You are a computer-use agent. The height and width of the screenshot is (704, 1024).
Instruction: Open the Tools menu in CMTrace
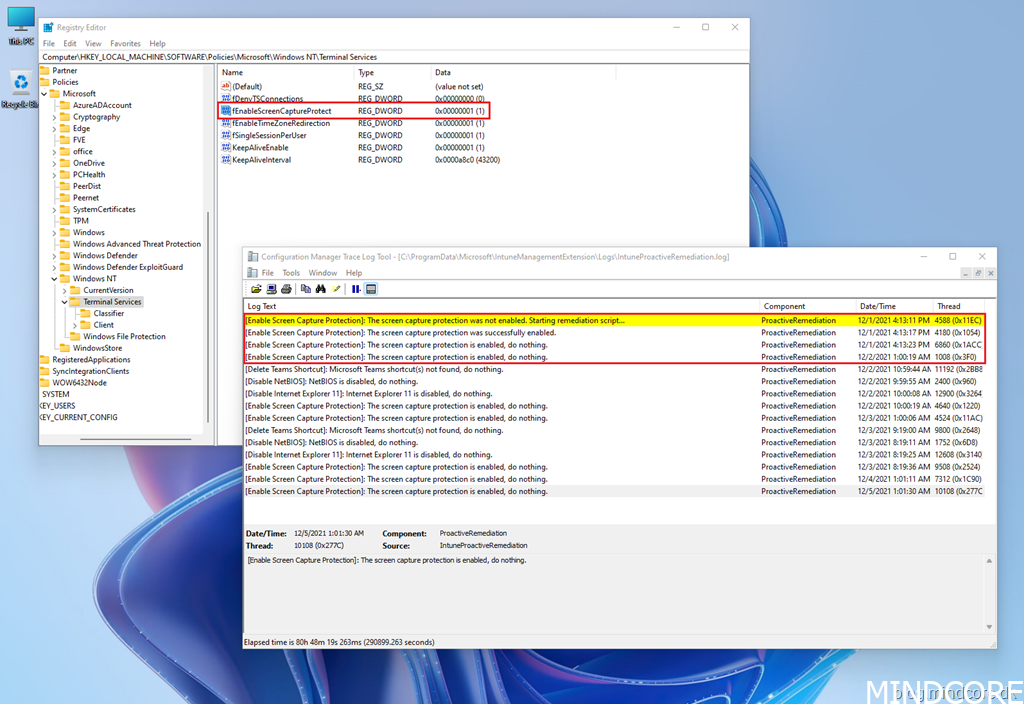click(291, 273)
